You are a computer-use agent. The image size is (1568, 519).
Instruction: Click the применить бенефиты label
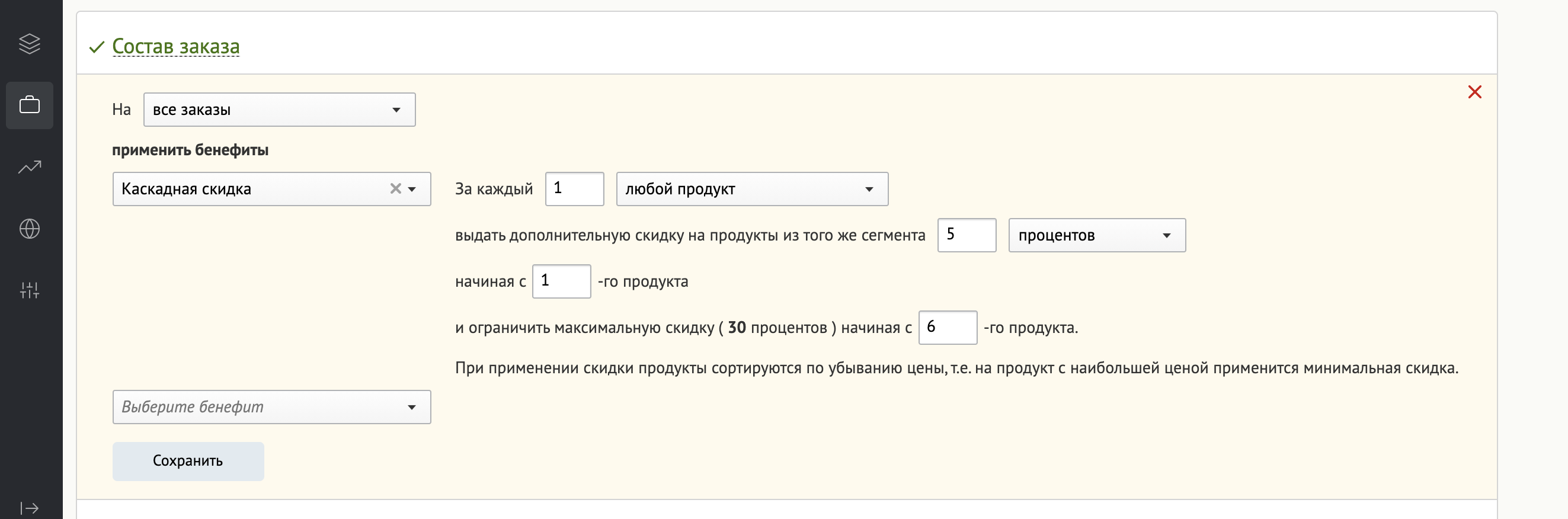pos(190,150)
